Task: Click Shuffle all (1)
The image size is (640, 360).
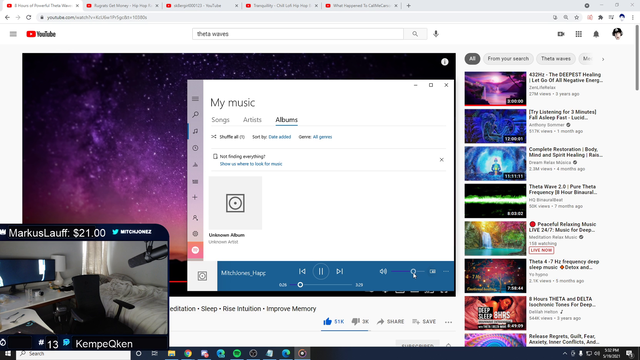Action: pos(228,137)
